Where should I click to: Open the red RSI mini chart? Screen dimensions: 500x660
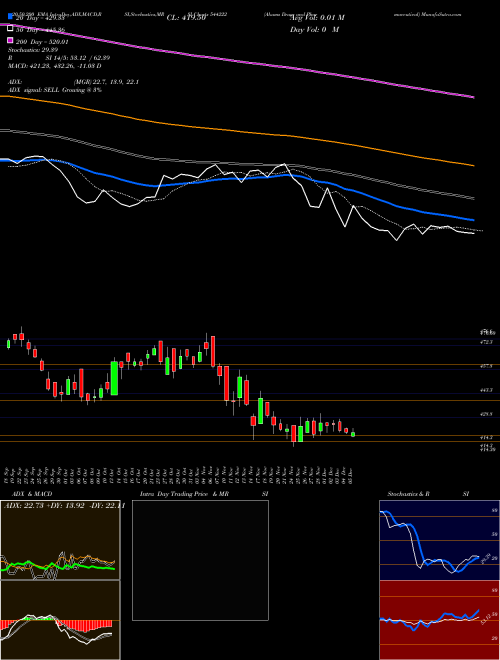(439, 620)
